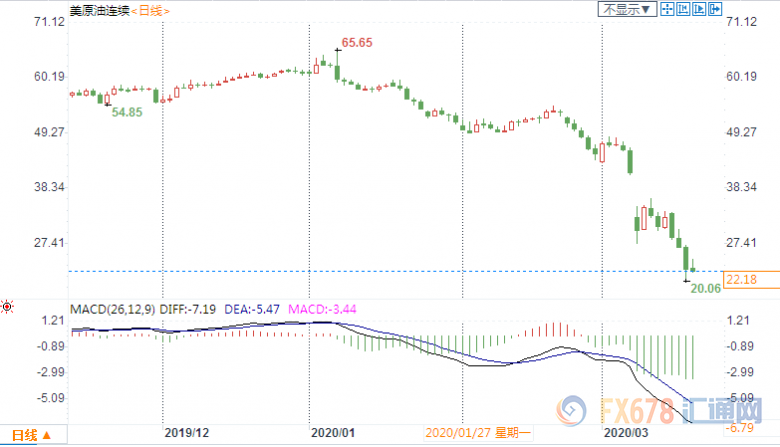Click the indicator settings sun icon
The width and height of the screenshot is (780, 447).
[7, 307]
